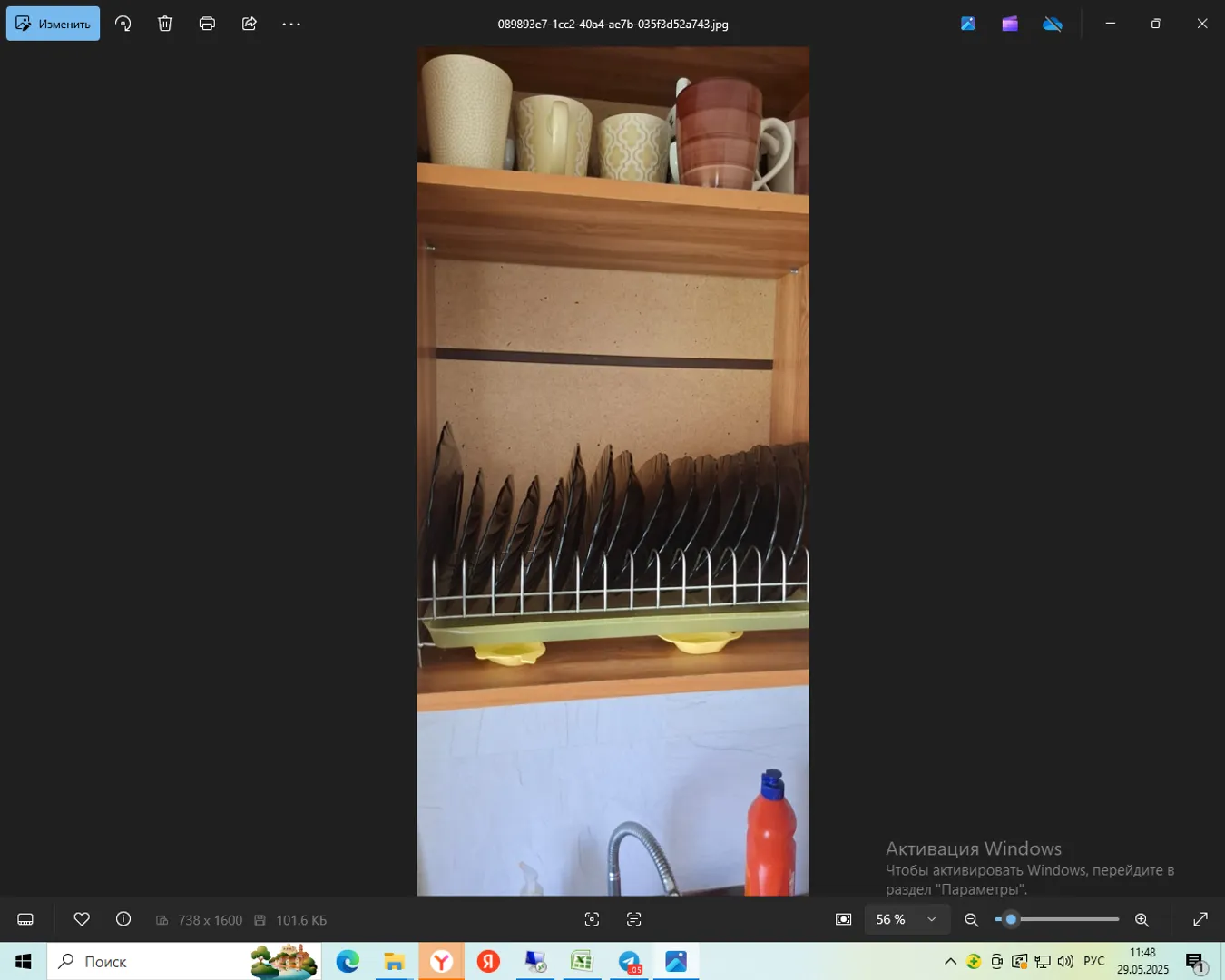Mark the photo as favorite with the heart
The image size is (1225, 980).
[82, 919]
